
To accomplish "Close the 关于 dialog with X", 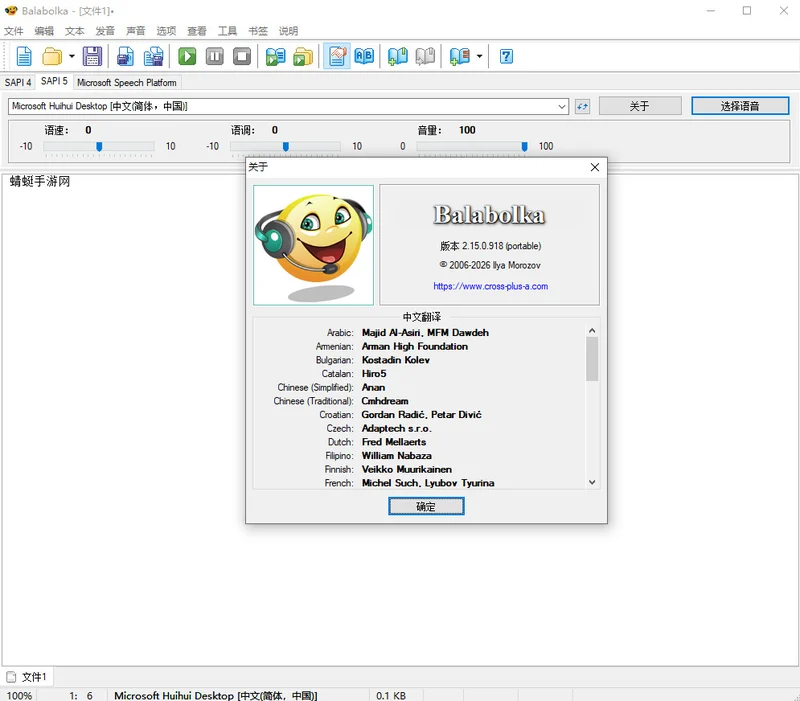I will (x=594, y=167).
